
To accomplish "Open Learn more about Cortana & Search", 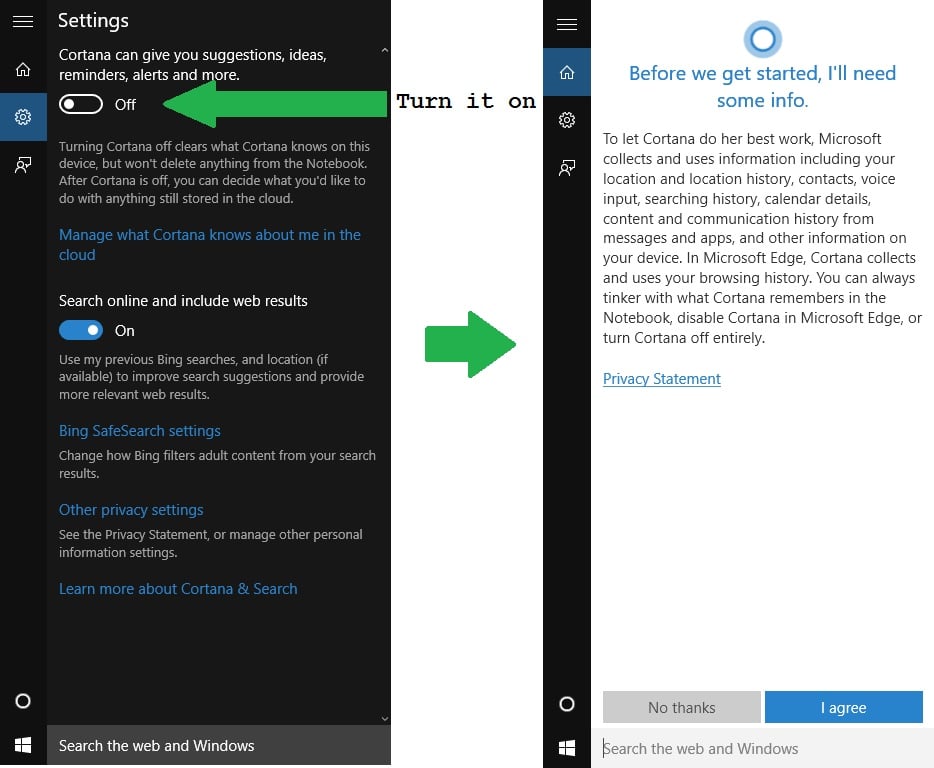I will tap(178, 589).
